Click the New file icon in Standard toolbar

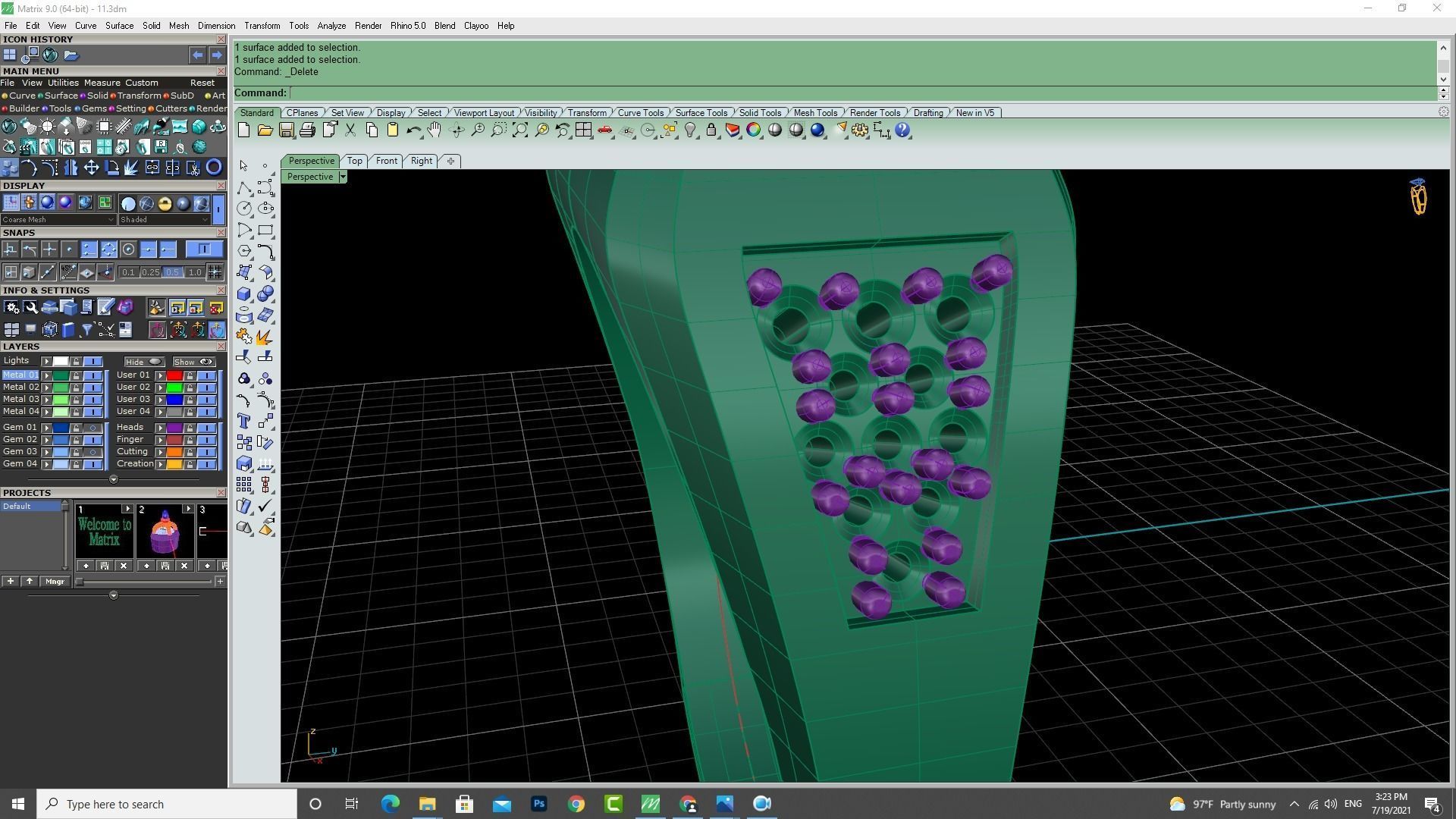(243, 130)
